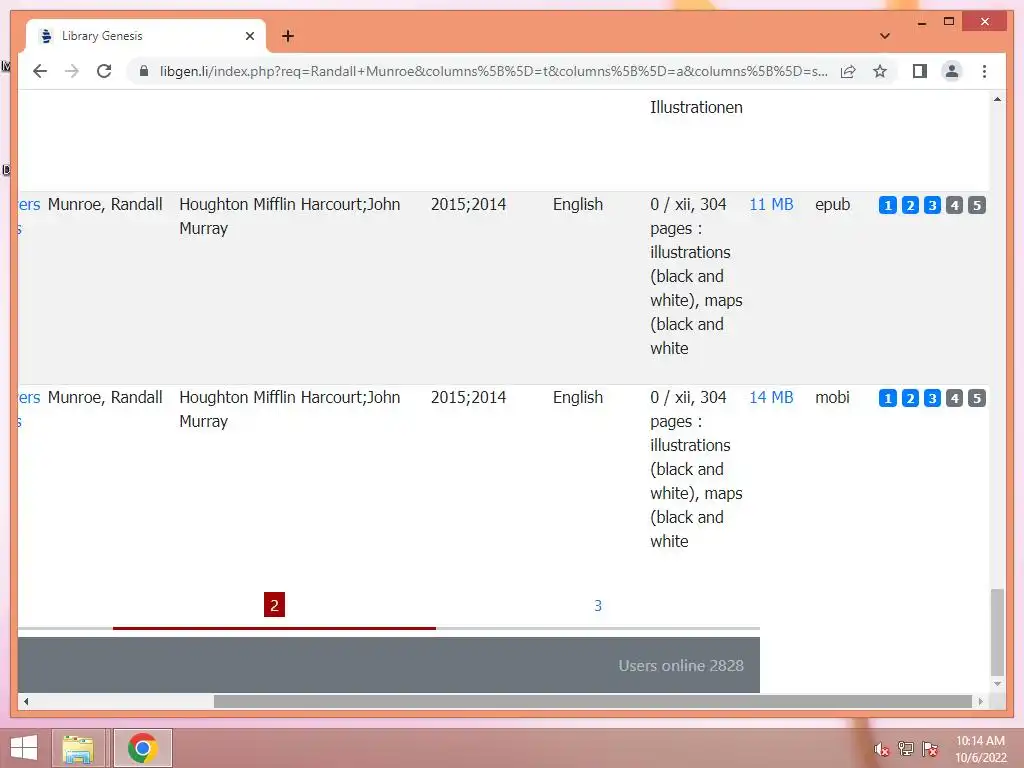Open the Windows Start menu

pos(24,748)
